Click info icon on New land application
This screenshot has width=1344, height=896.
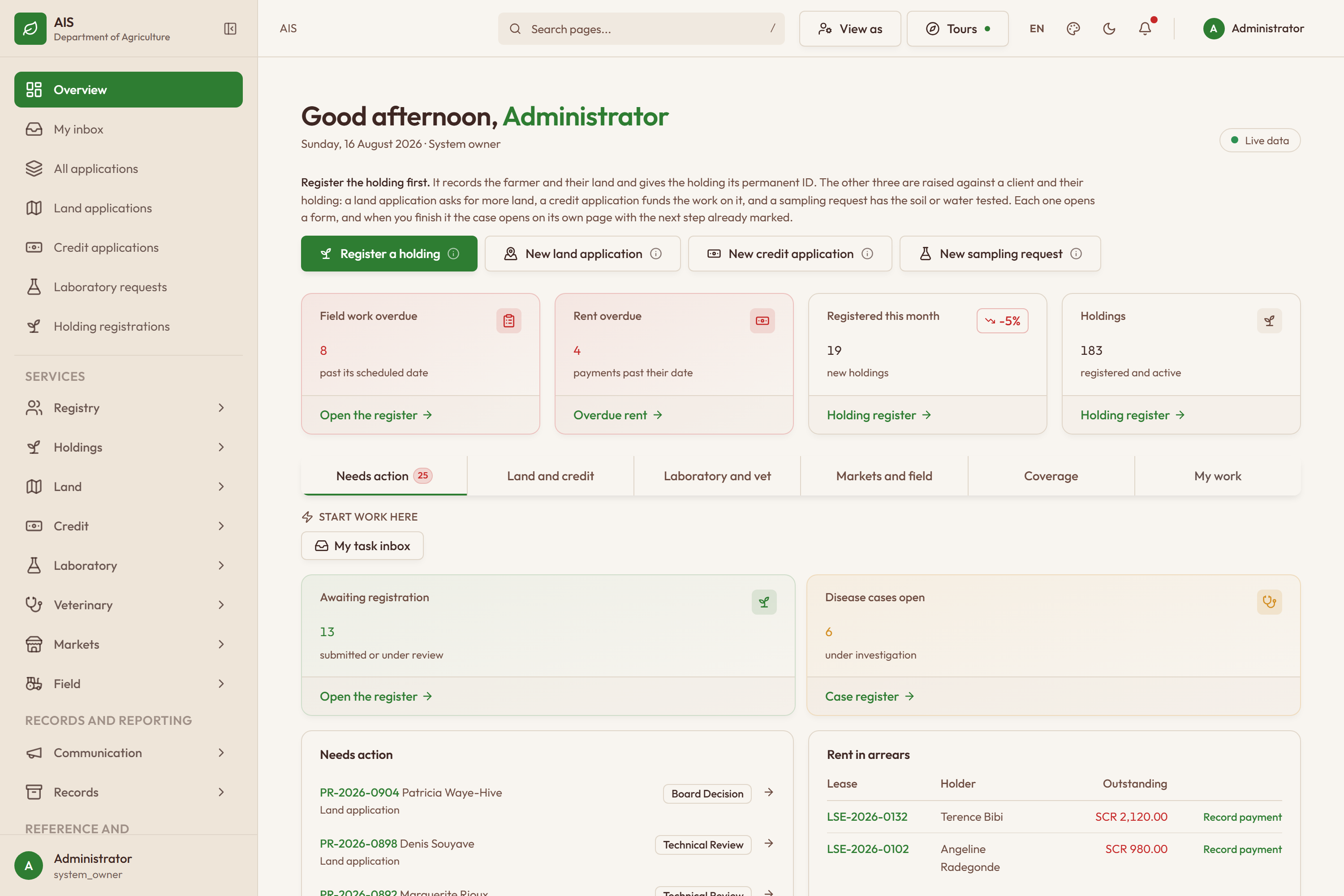(x=656, y=254)
